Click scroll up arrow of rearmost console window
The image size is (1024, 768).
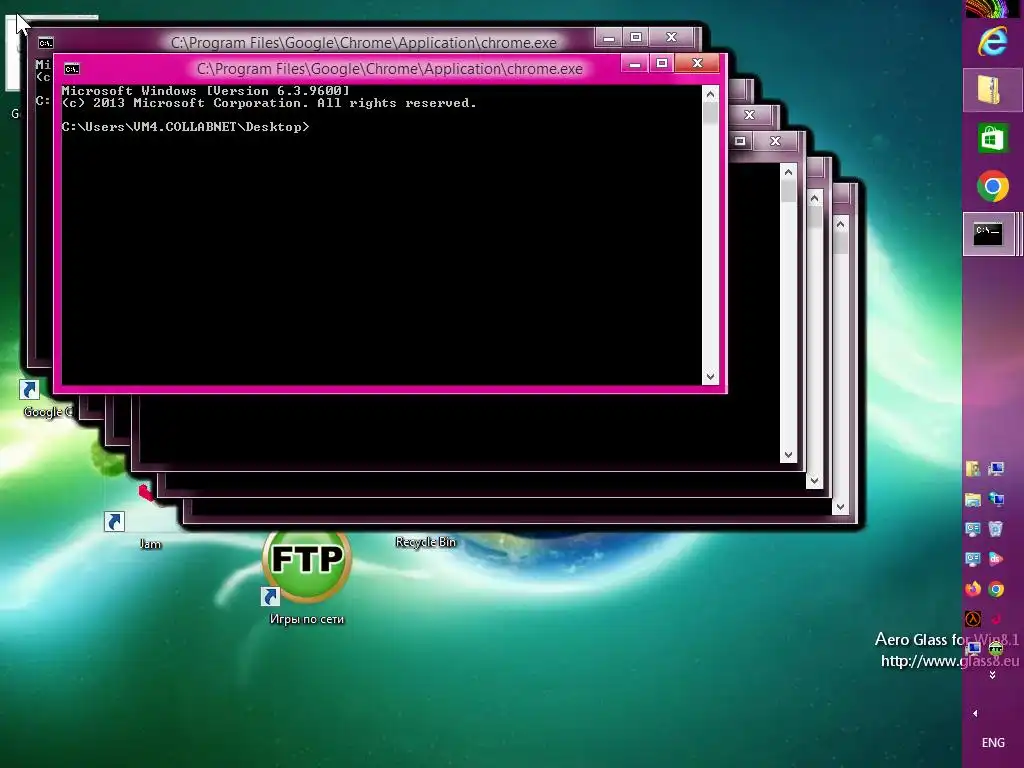tap(840, 225)
